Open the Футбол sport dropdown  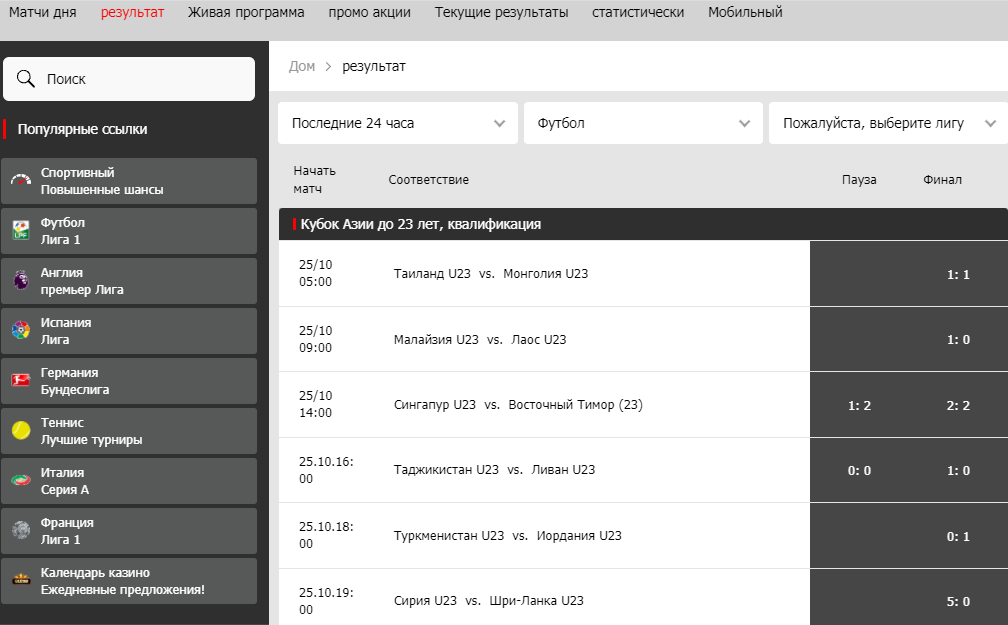pos(643,123)
